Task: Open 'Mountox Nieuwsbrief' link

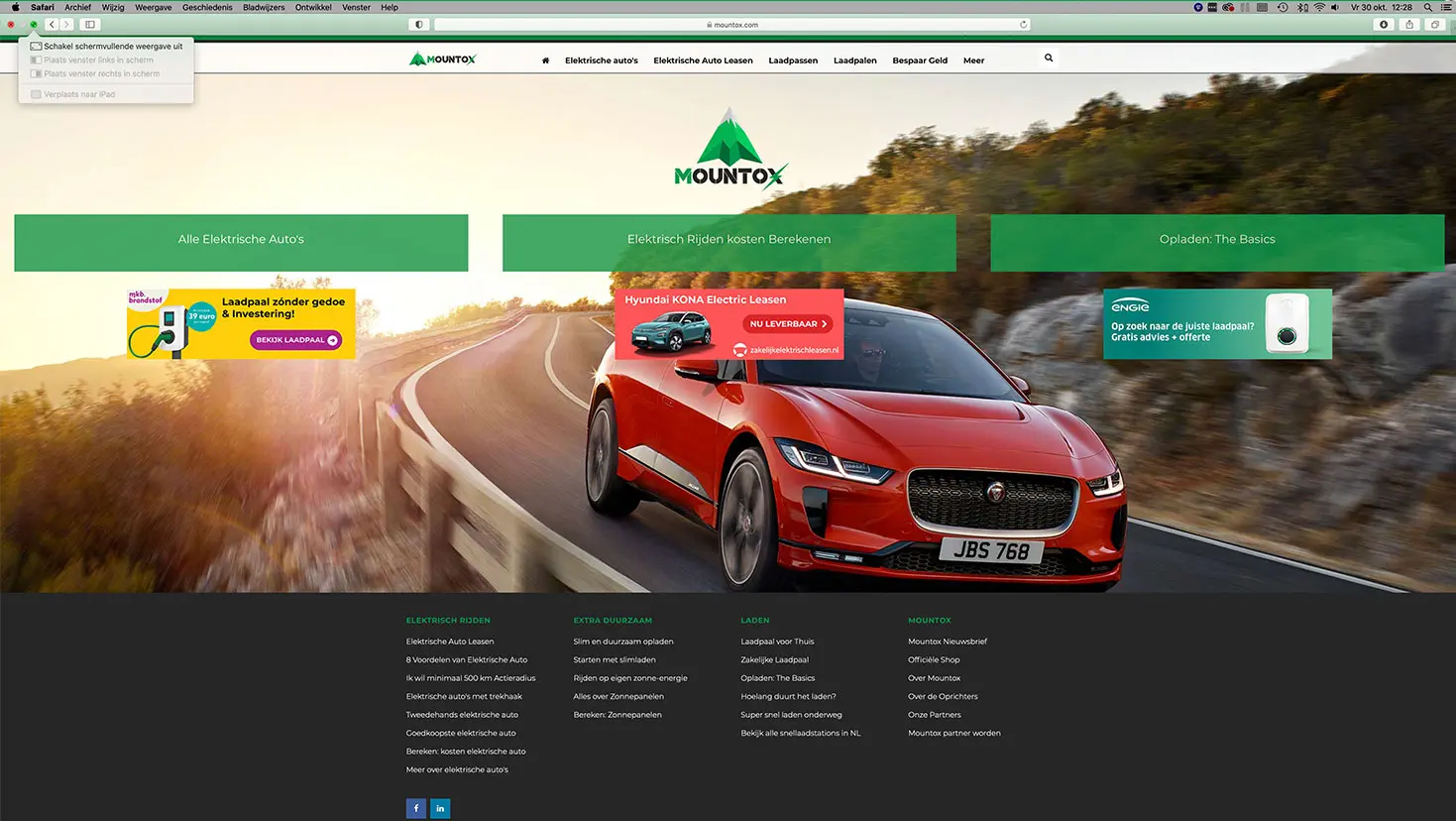Action: (948, 642)
